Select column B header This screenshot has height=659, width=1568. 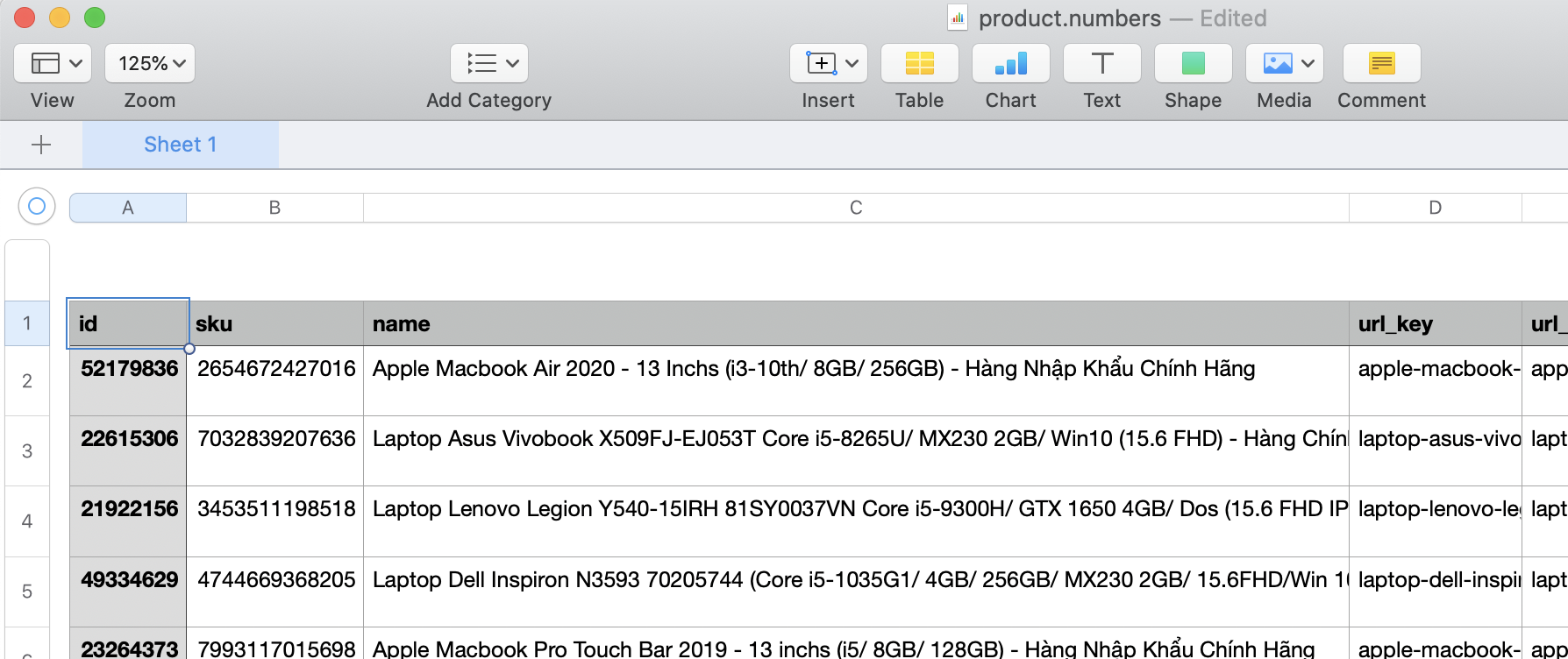pos(274,208)
